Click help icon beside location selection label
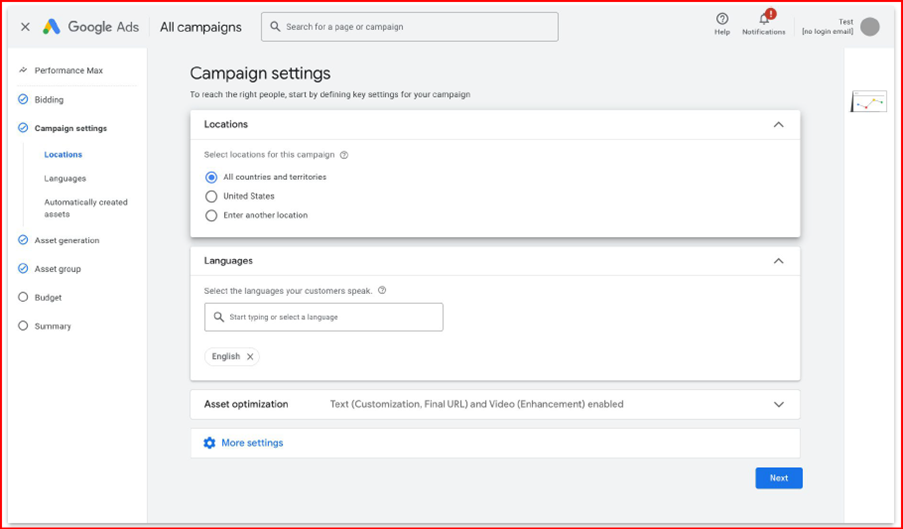 (x=344, y=155)
